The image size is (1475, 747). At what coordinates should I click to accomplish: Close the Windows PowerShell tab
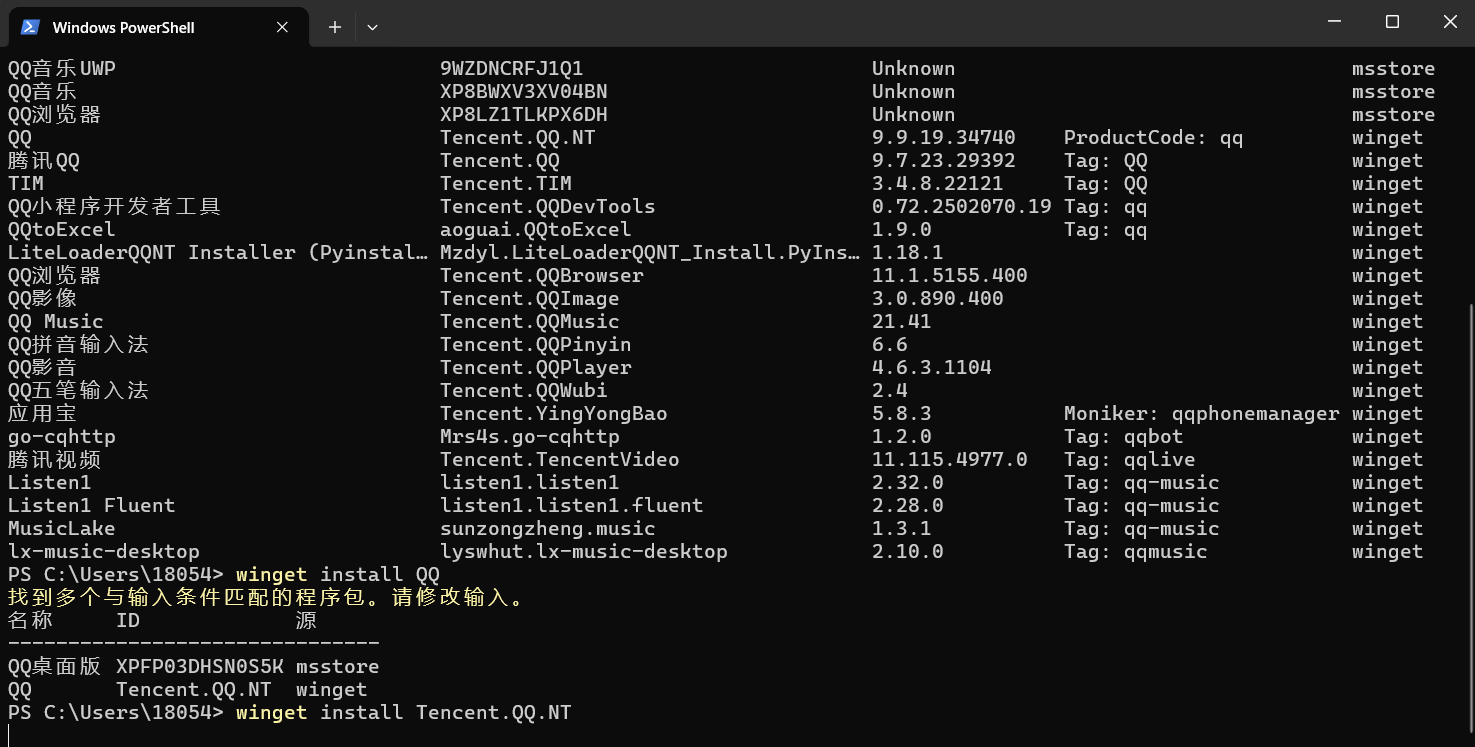[x=282, y=27]
